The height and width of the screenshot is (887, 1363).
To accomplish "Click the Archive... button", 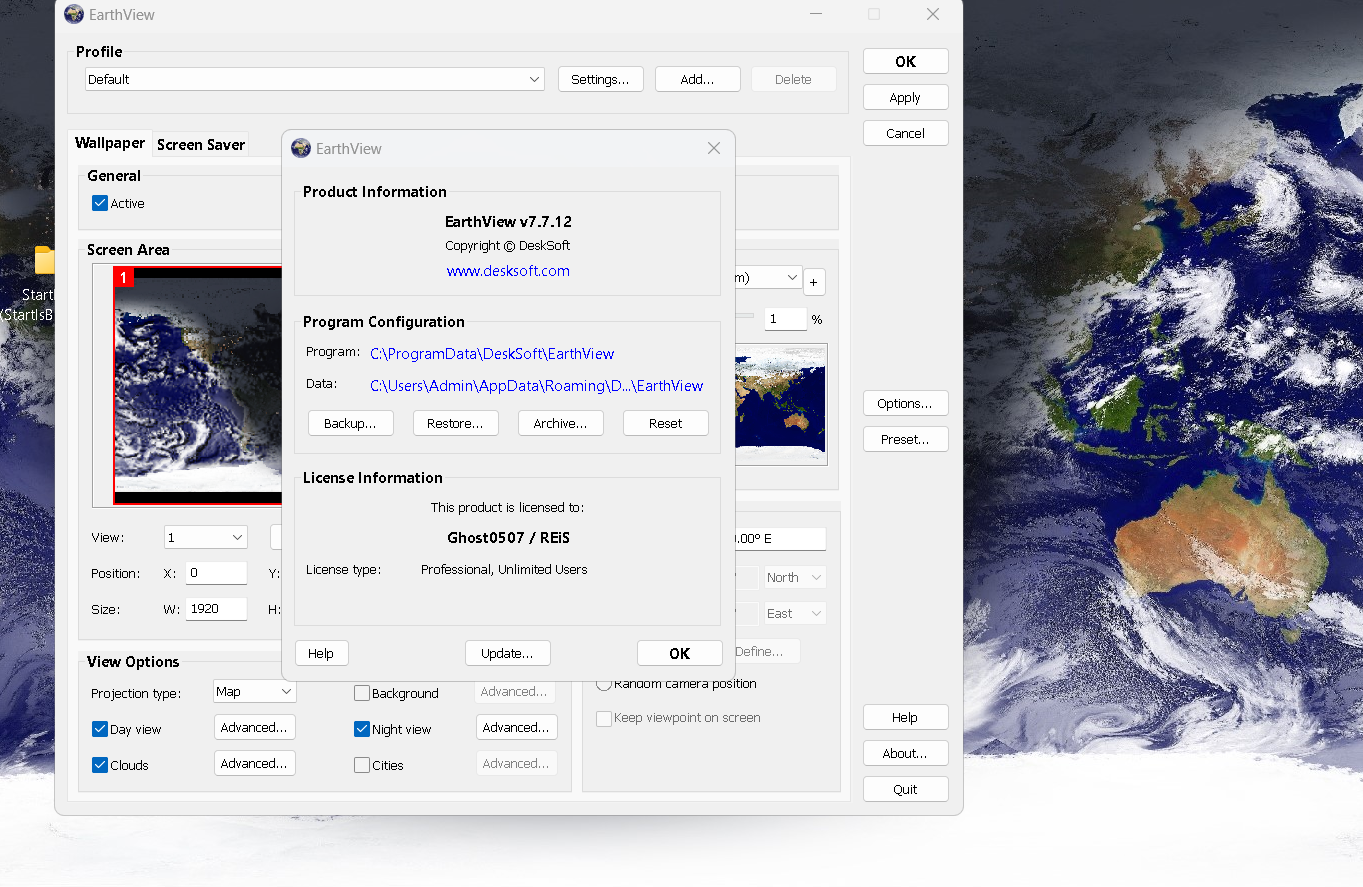I will (x=560, y=423).
